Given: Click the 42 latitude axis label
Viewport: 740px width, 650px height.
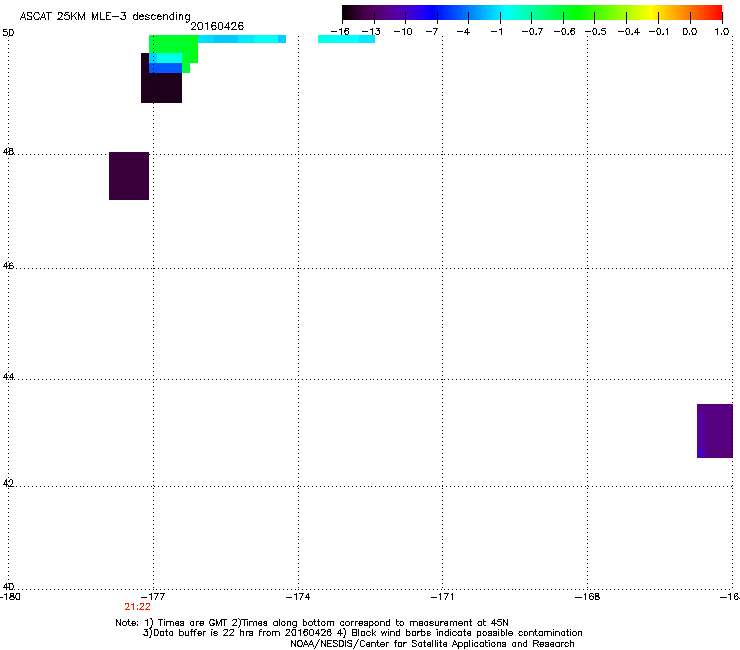Looking at the screenshot, I should point(8,483).
